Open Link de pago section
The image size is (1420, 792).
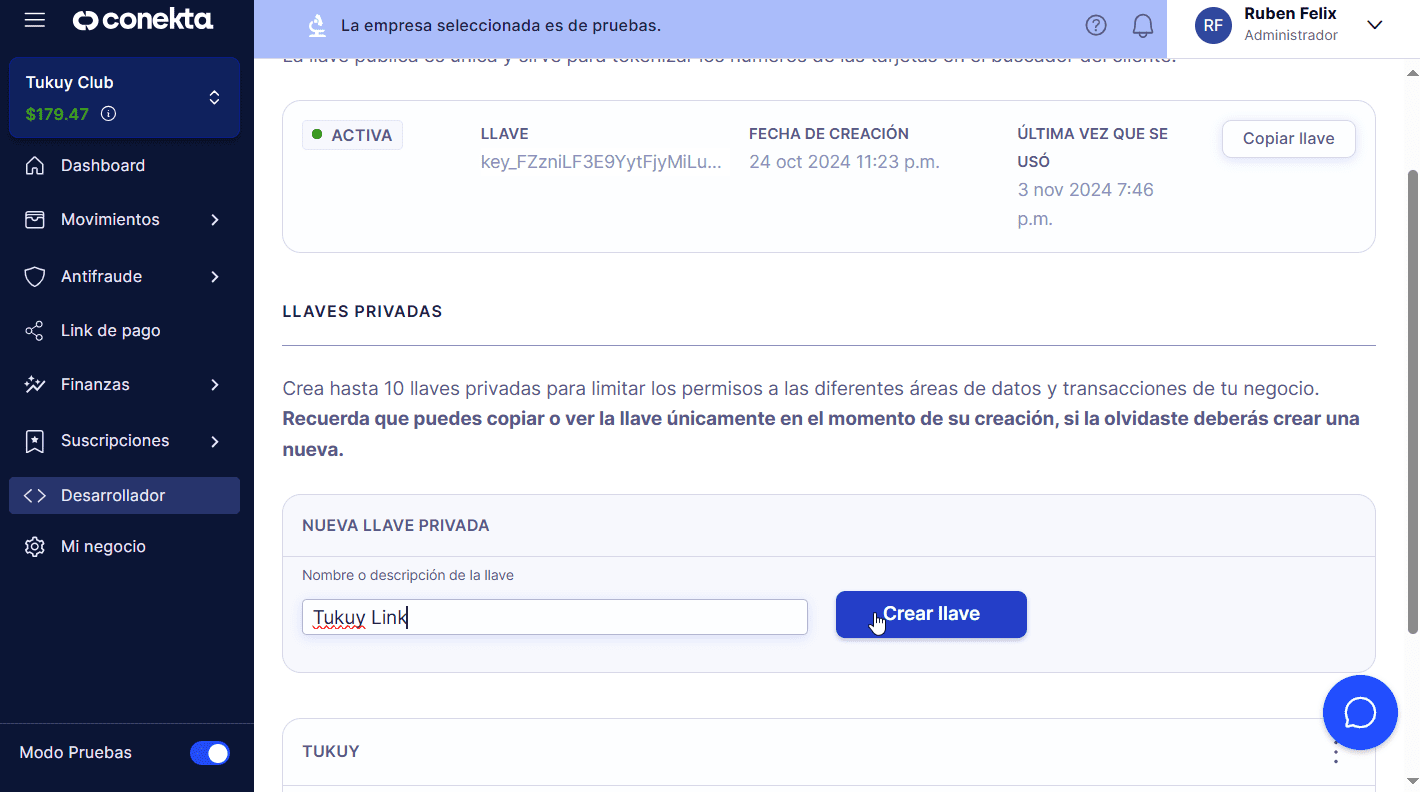tap(110, 331)
